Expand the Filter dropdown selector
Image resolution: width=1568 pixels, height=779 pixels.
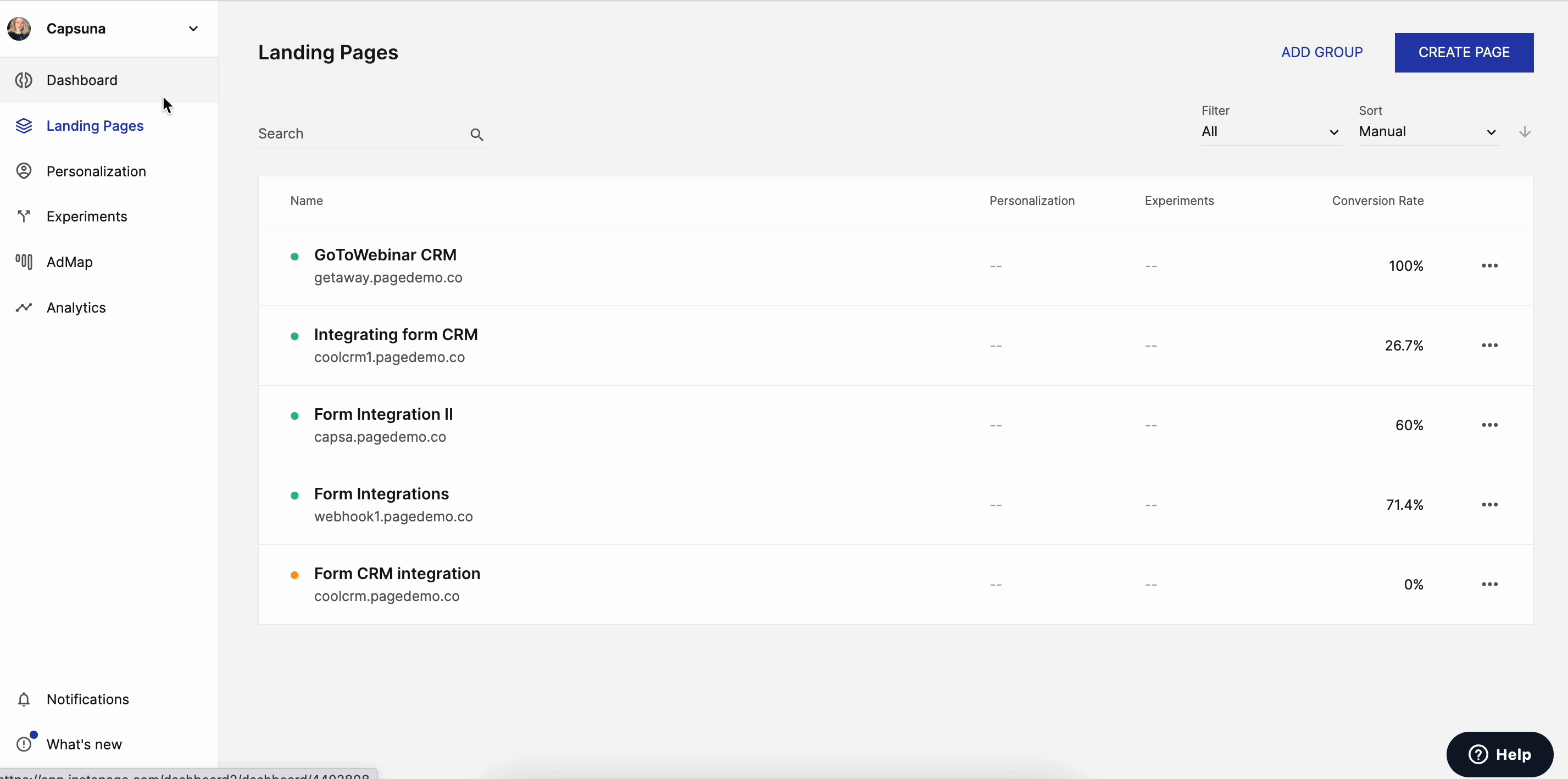[1270, 131]
